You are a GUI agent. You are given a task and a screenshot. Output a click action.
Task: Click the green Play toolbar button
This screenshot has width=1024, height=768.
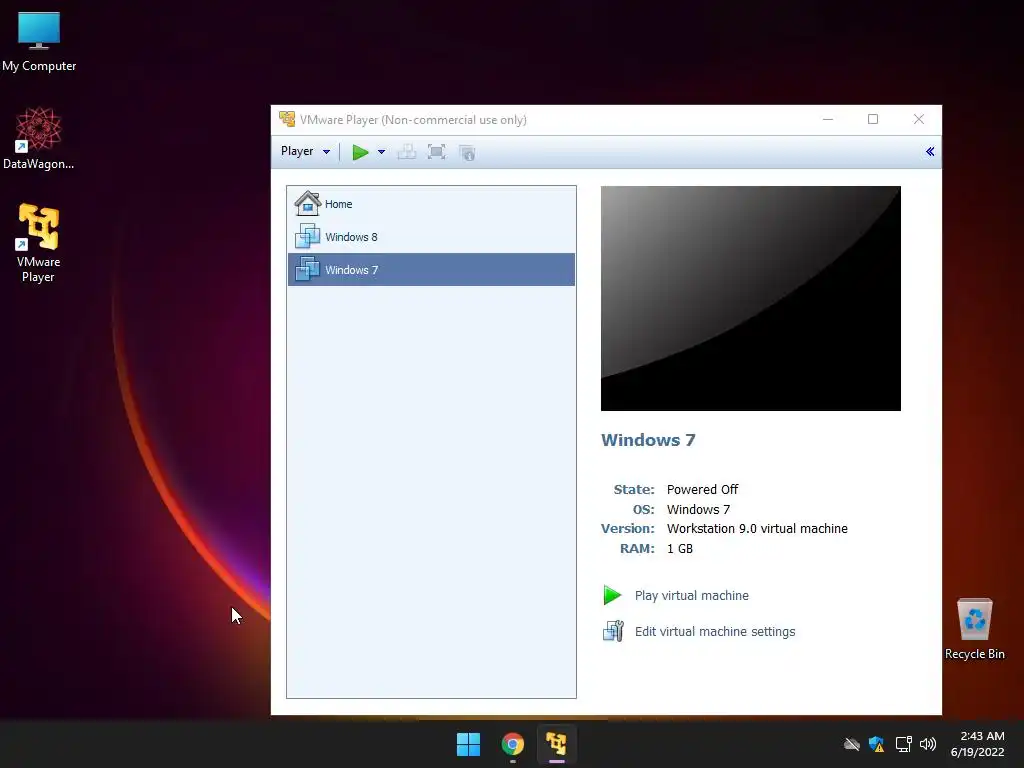[x=360, y=152]
